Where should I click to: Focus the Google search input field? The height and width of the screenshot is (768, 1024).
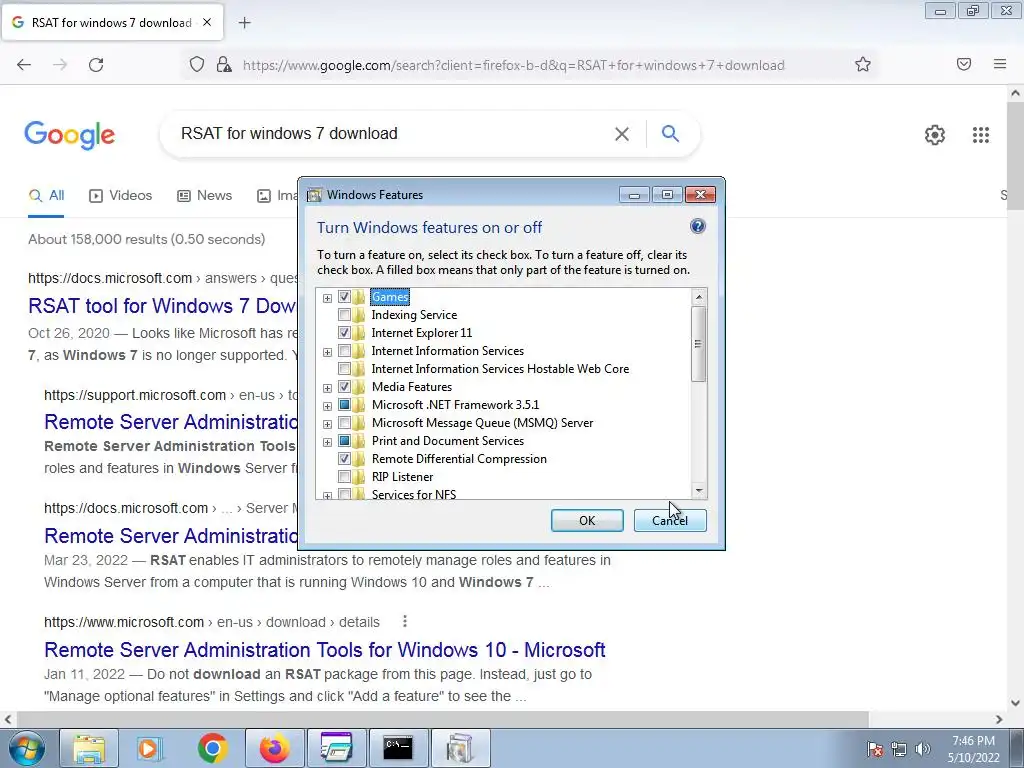[x=392, y=134]
